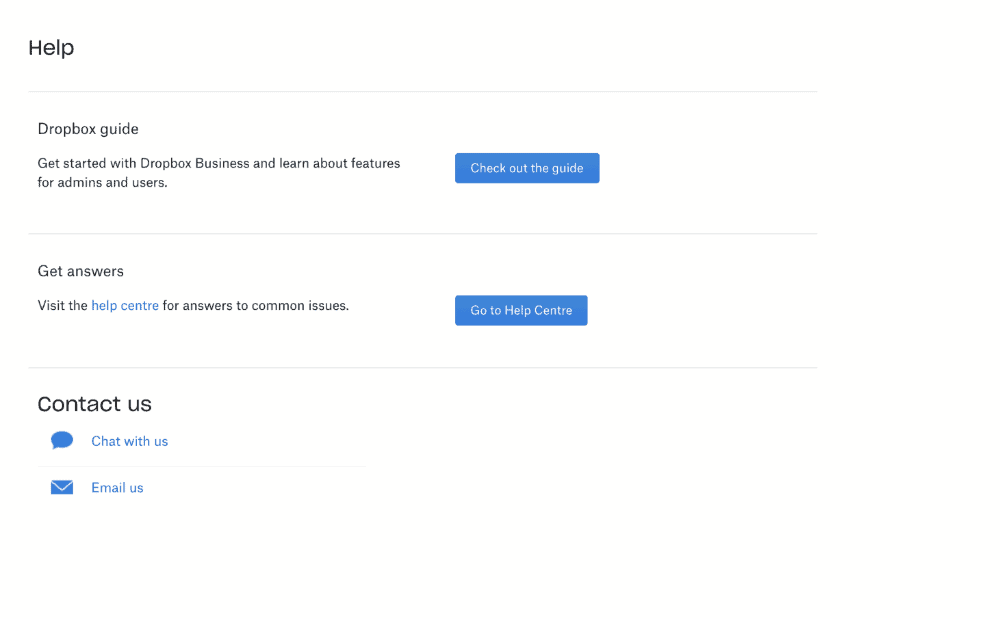Click the Dropbox Business description text

click(x=219, y=172)
